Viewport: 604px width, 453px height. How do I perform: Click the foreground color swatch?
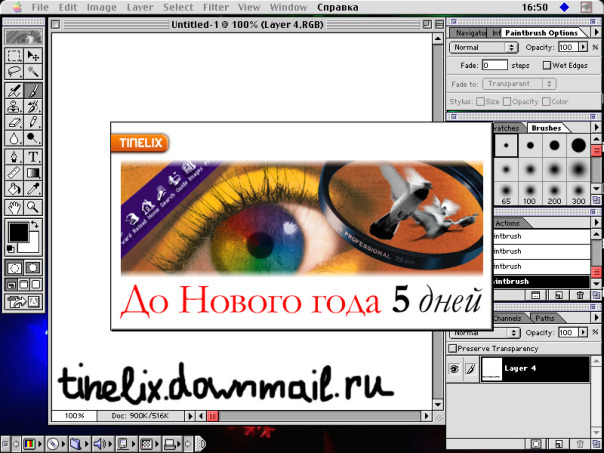[x=18, y=233]
